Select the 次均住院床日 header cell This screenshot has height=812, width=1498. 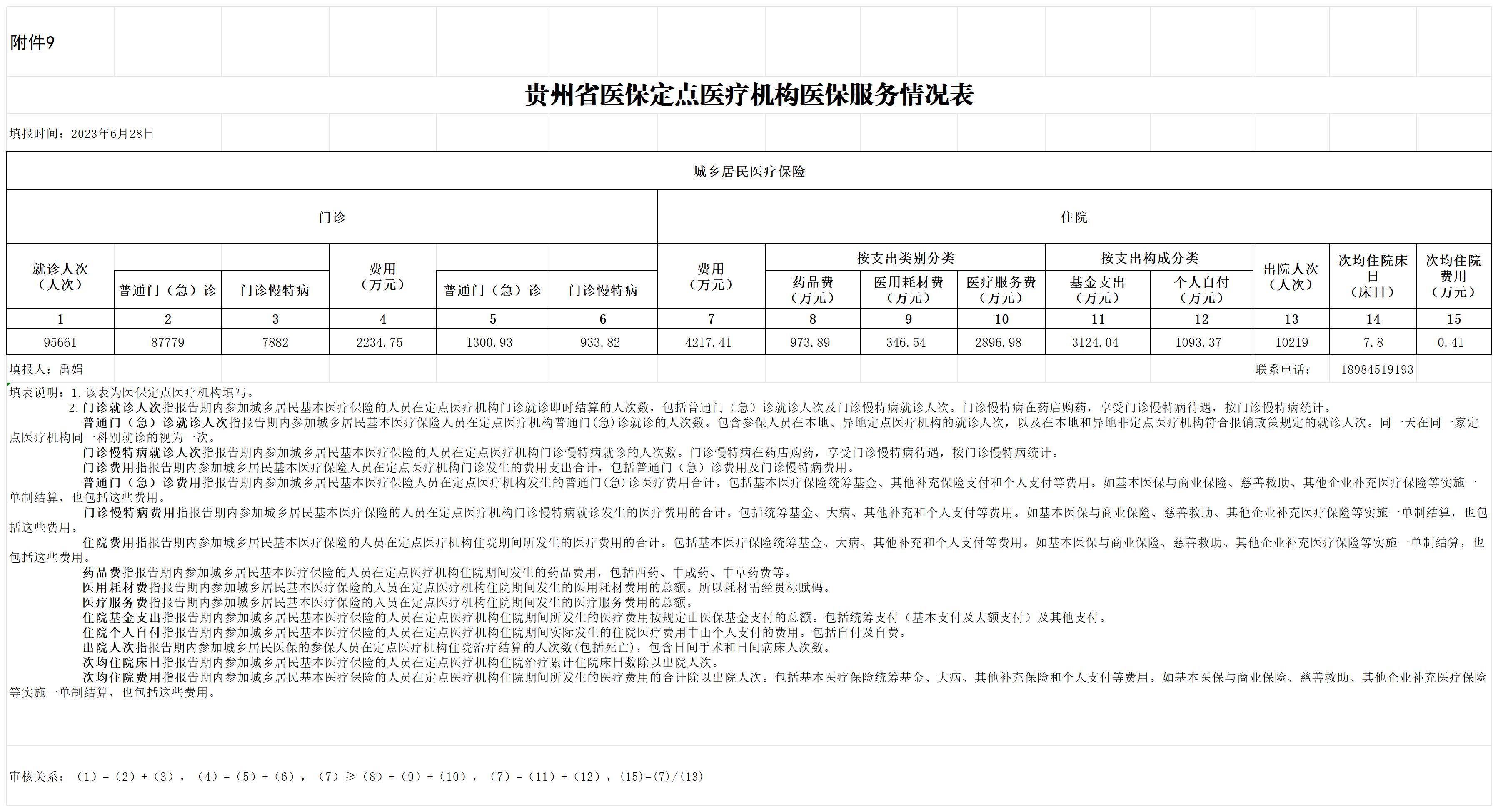[1372, 276]
